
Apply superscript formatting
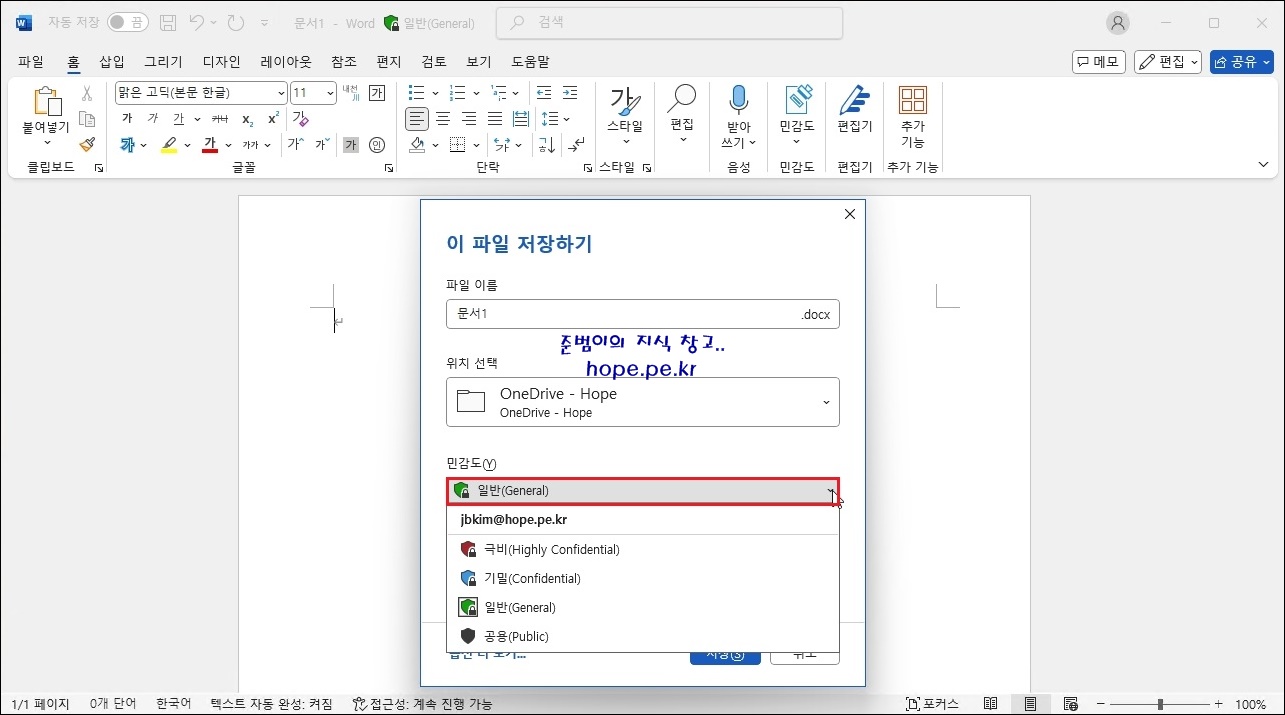273,119
